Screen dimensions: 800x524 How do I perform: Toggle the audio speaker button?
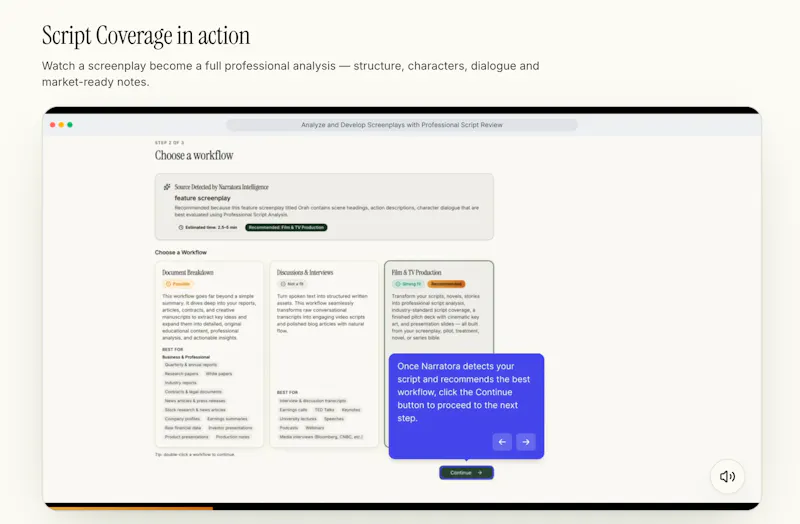(727, 476)
